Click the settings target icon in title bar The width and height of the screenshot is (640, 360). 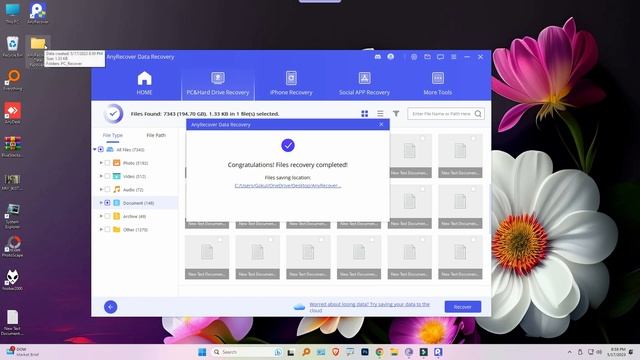coord(414,57)
